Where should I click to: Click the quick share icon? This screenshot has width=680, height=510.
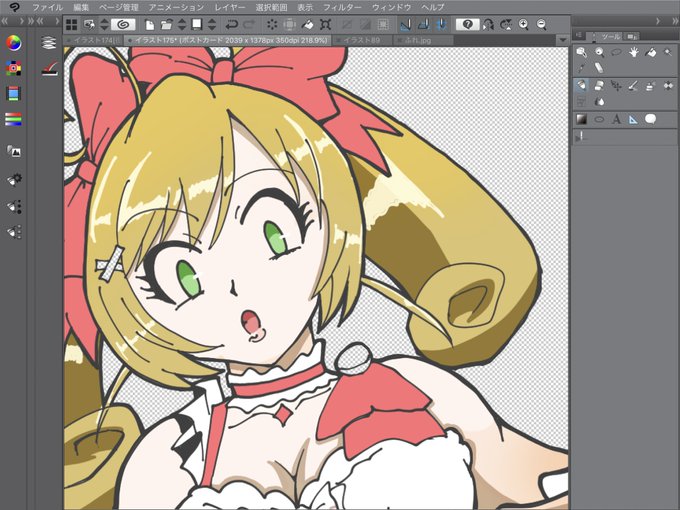pyautogui.click(x=89, y=25)
